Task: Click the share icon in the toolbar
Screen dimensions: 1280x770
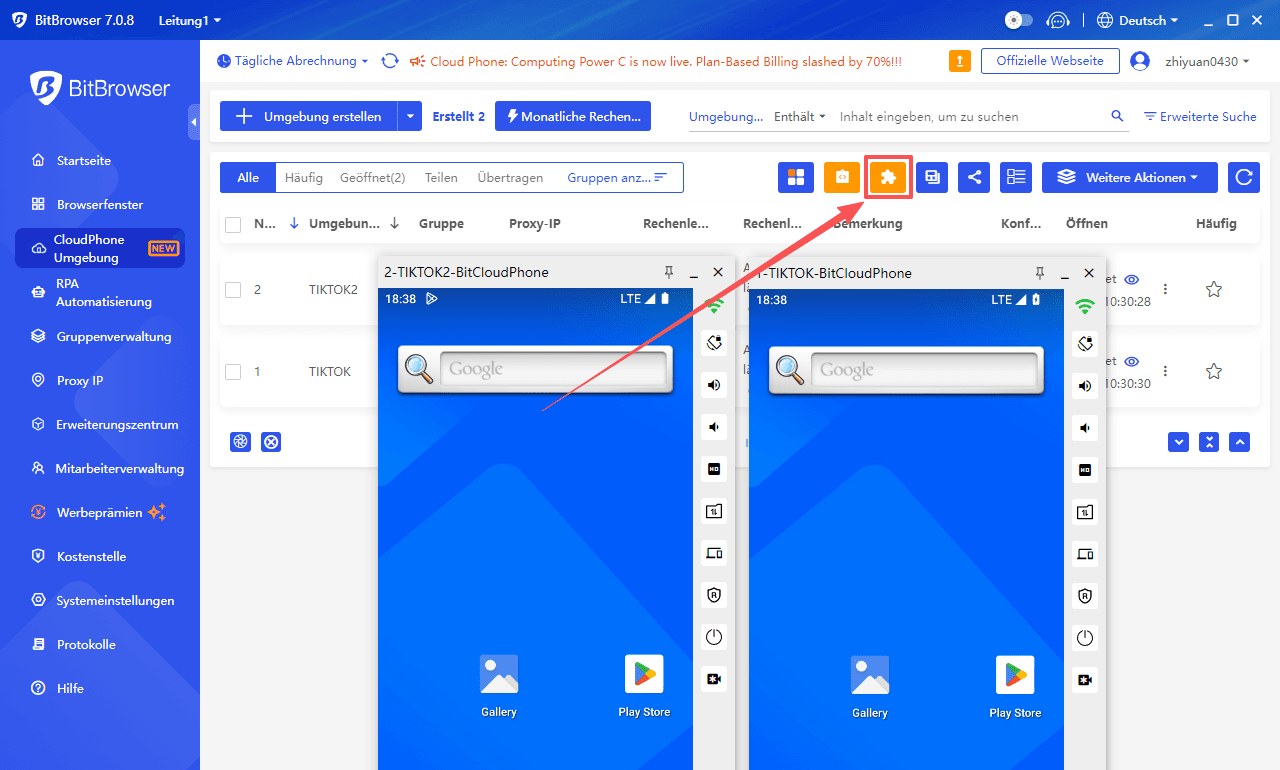Action: pyautogui.click(x=973, y=178)
